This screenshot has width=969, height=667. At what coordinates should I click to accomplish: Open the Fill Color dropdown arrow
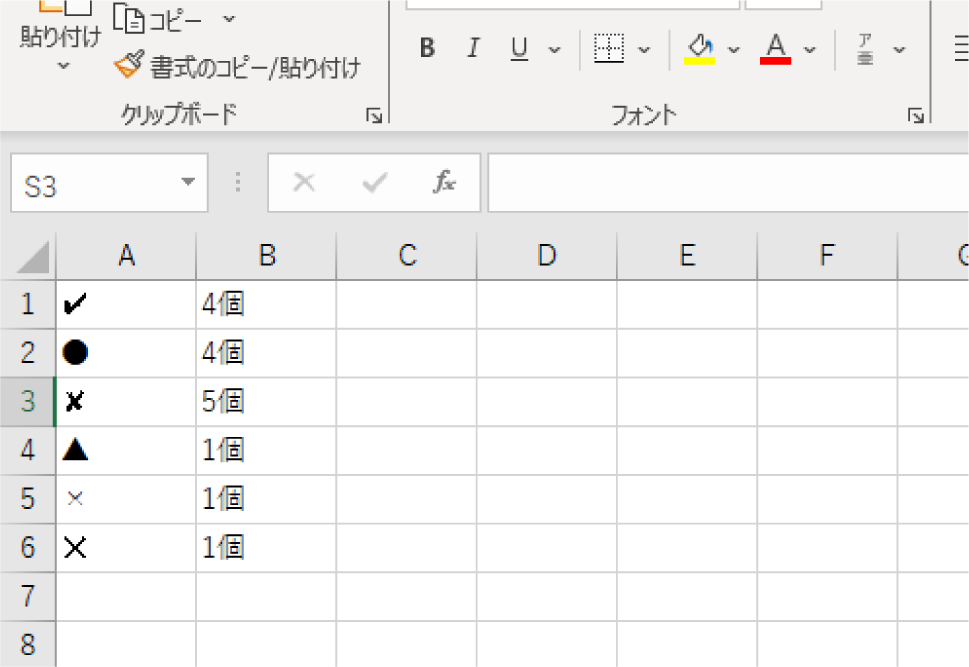(x=734, y=49)
